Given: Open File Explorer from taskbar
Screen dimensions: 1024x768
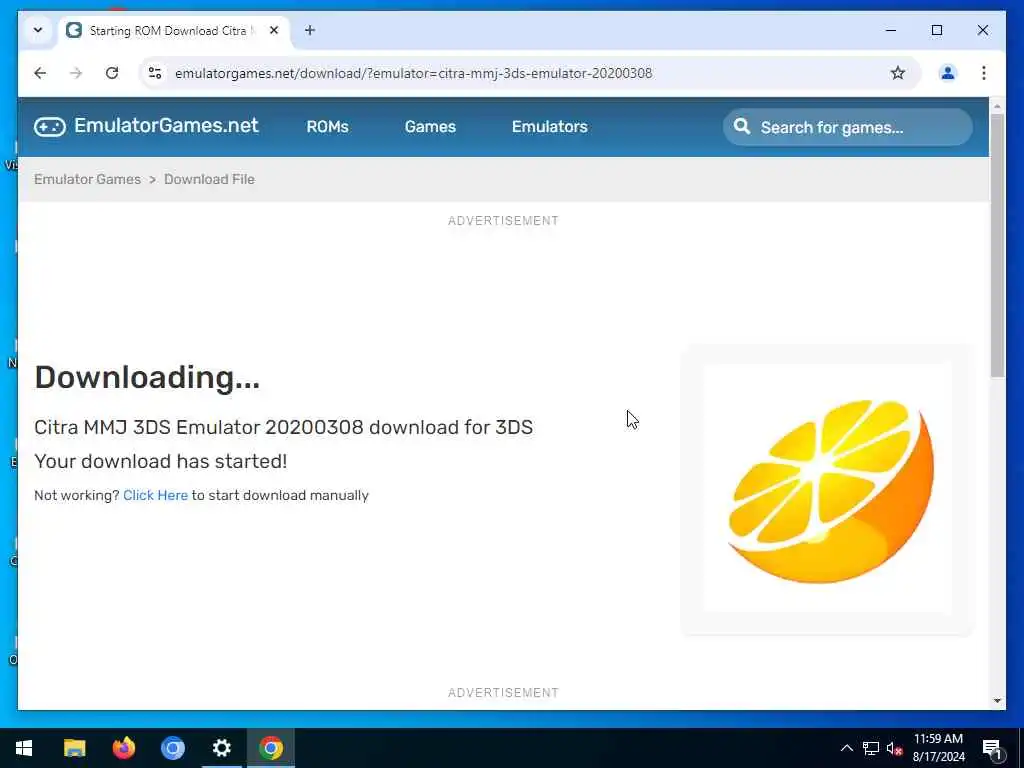Looking at the screenshot, I should tap(74, 748).
